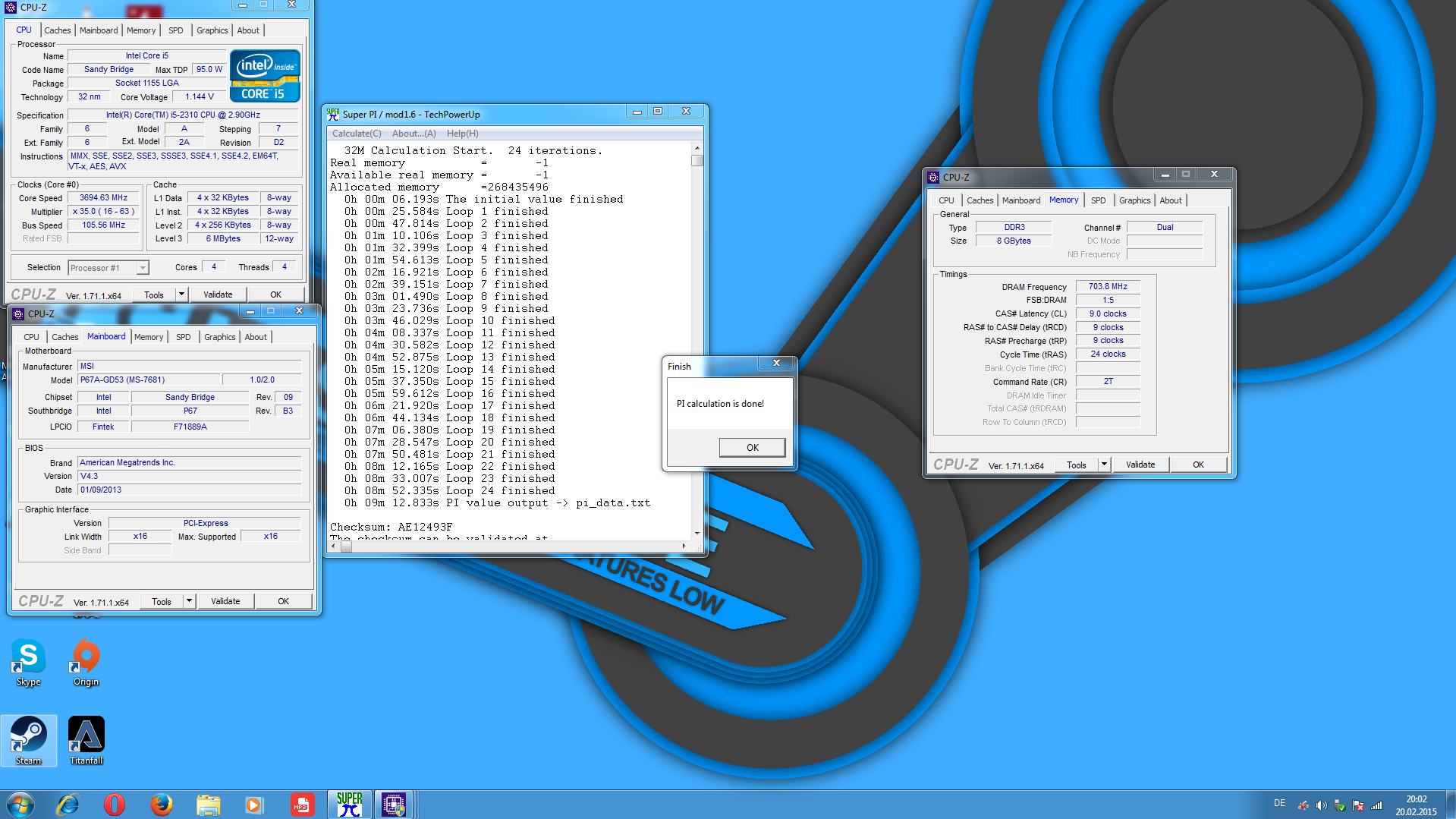The height and width of the screenshot is (819, 1456).
Task: Click the 'Checksum: AE12493F' text
Action: point(391,527)
